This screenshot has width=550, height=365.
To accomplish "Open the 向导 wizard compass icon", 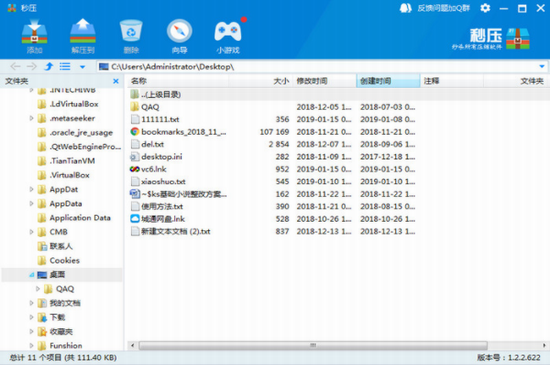I will 179,32.
